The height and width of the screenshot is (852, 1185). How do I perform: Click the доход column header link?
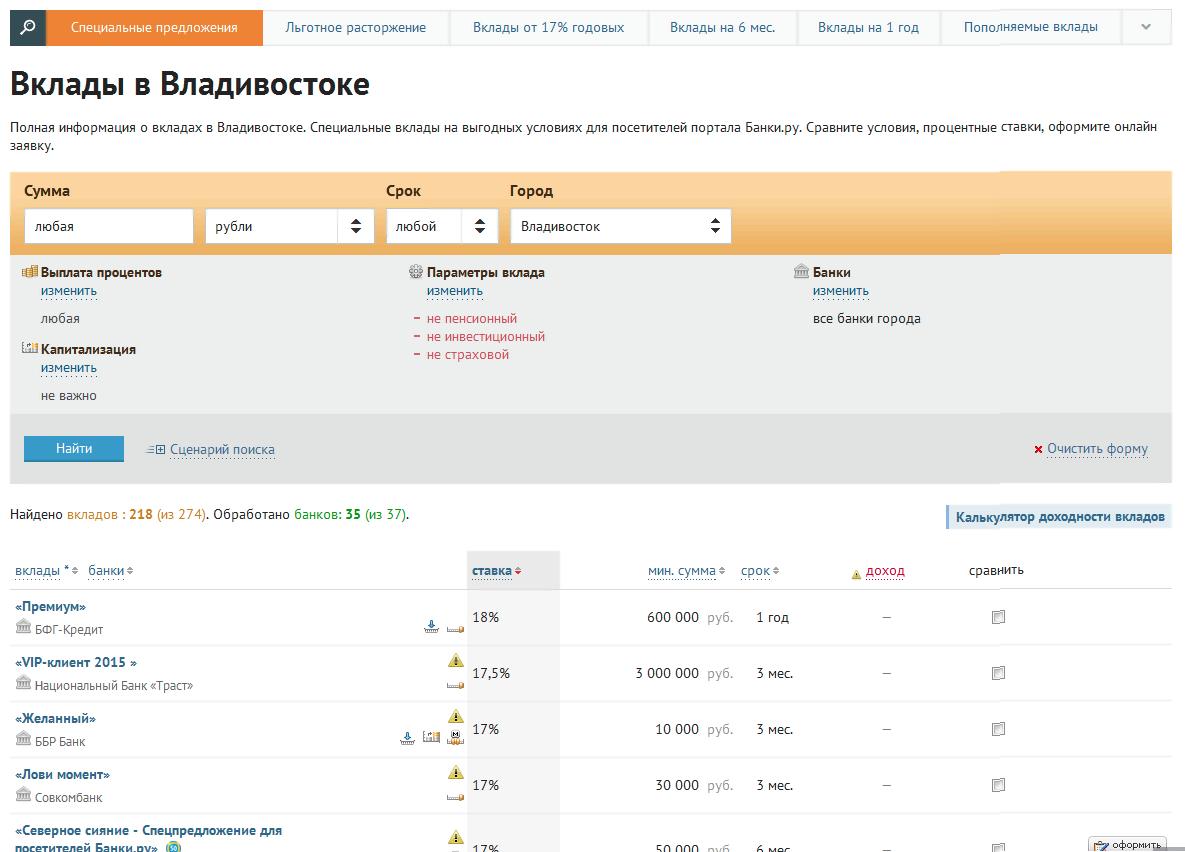click(885, 571)
